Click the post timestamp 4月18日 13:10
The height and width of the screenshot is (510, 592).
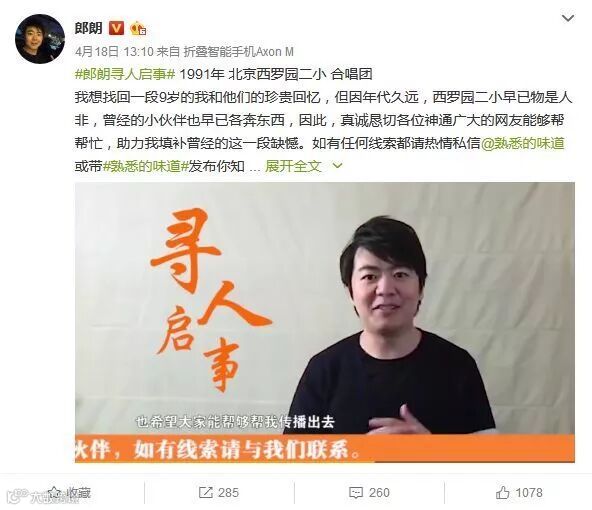click(x=114, y=52)
